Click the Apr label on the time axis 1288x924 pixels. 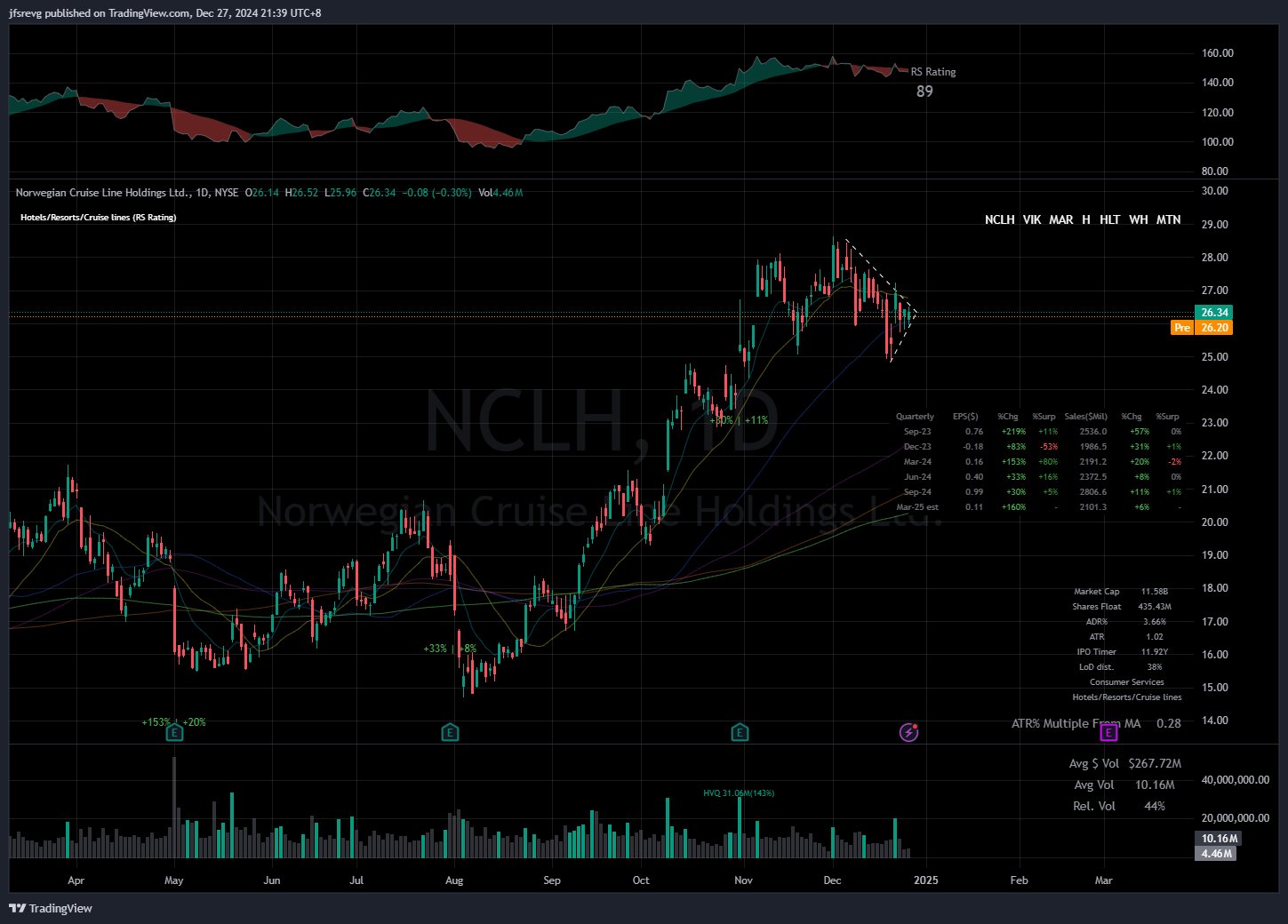[x=76, y=880]
